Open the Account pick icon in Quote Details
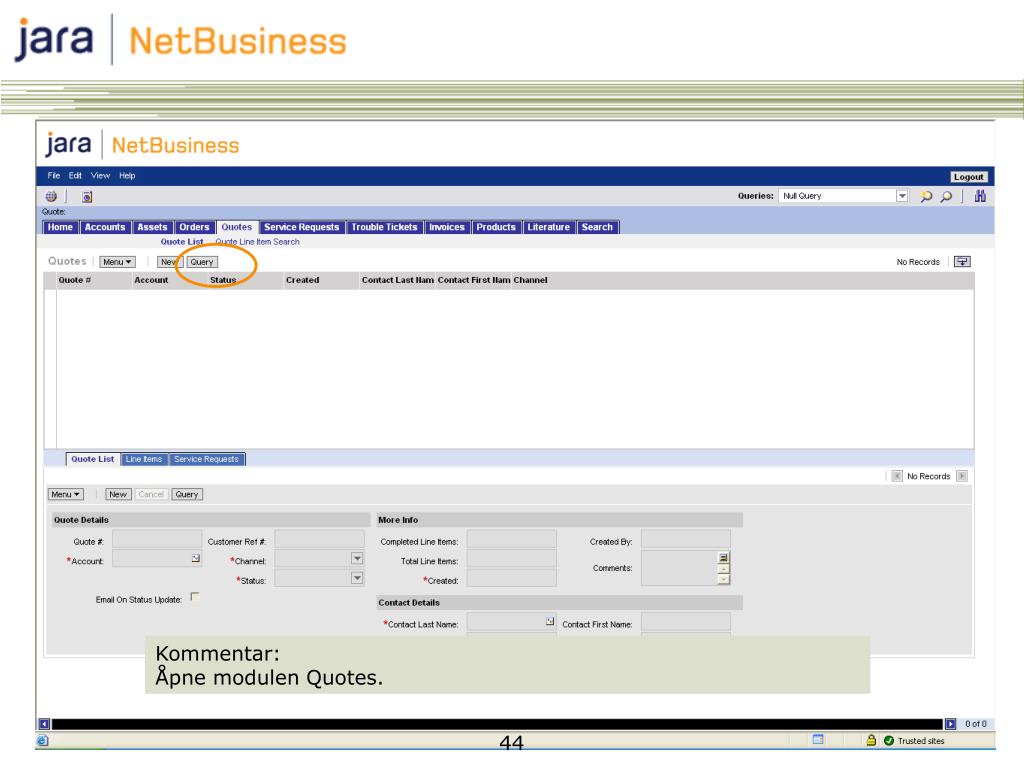 tap(195, 558)
